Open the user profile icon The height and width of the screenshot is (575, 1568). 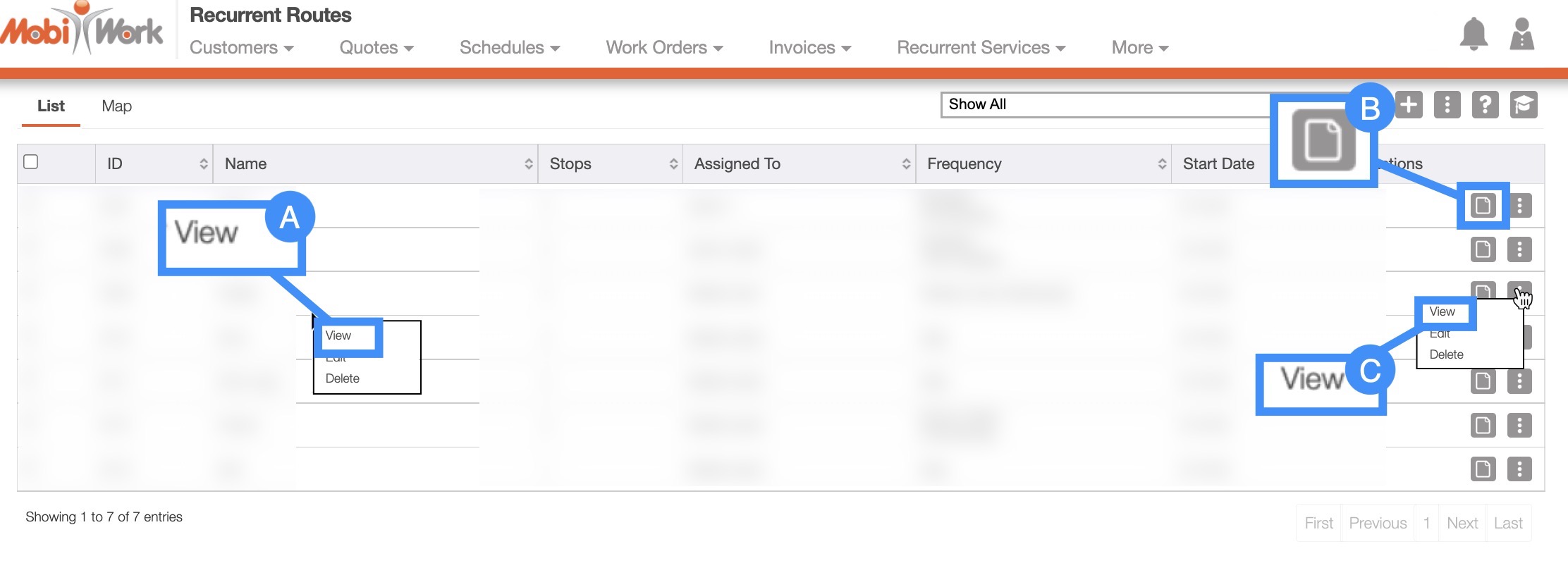tap(1521, 34)
